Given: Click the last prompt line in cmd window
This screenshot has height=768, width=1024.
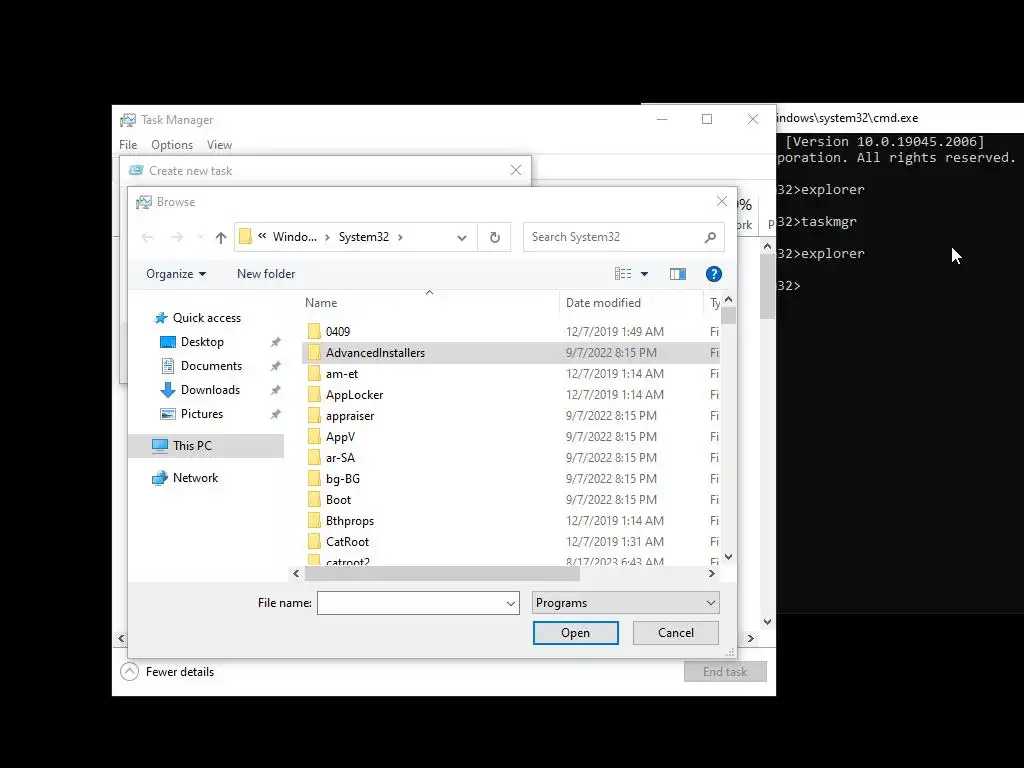Looking at the screenshot, I should (x=789, y=286).
